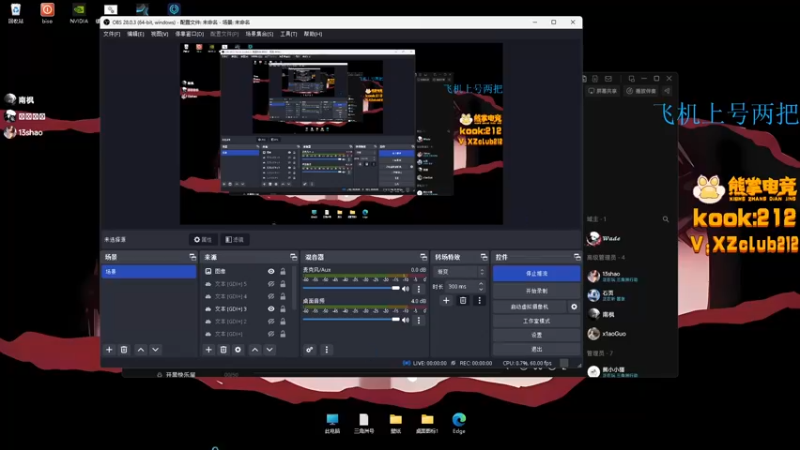Open mixer panel three-dot menu at bottom

[x=327, y=349]
